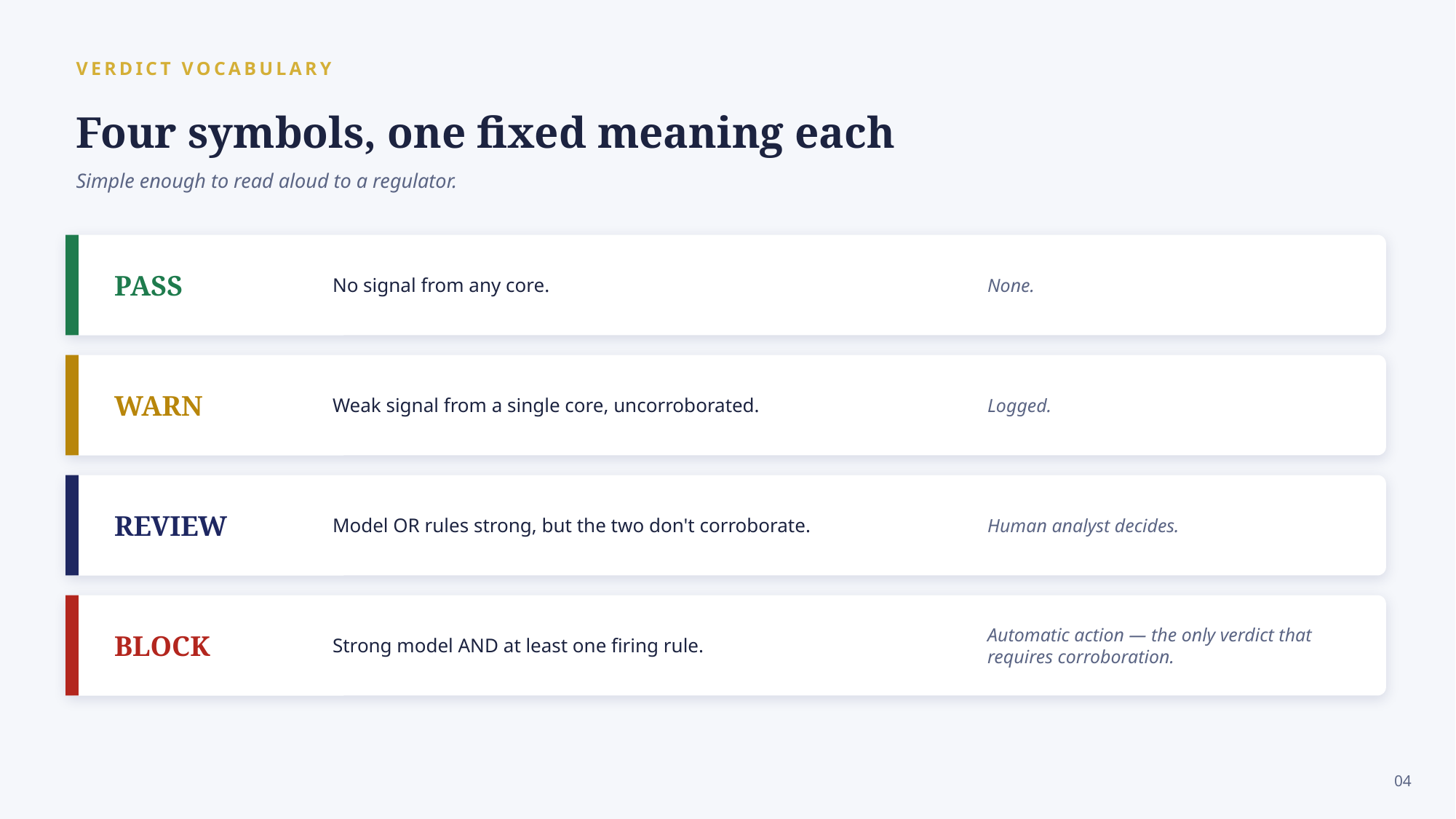Click the 'VERDICT VOCABULARY' section header
Viewport: 1456px width, 819px height.
click(204, 68)
